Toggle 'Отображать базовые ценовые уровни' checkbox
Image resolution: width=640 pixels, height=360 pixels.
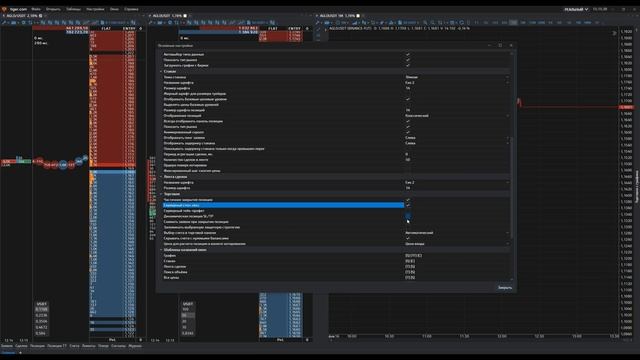407,99
